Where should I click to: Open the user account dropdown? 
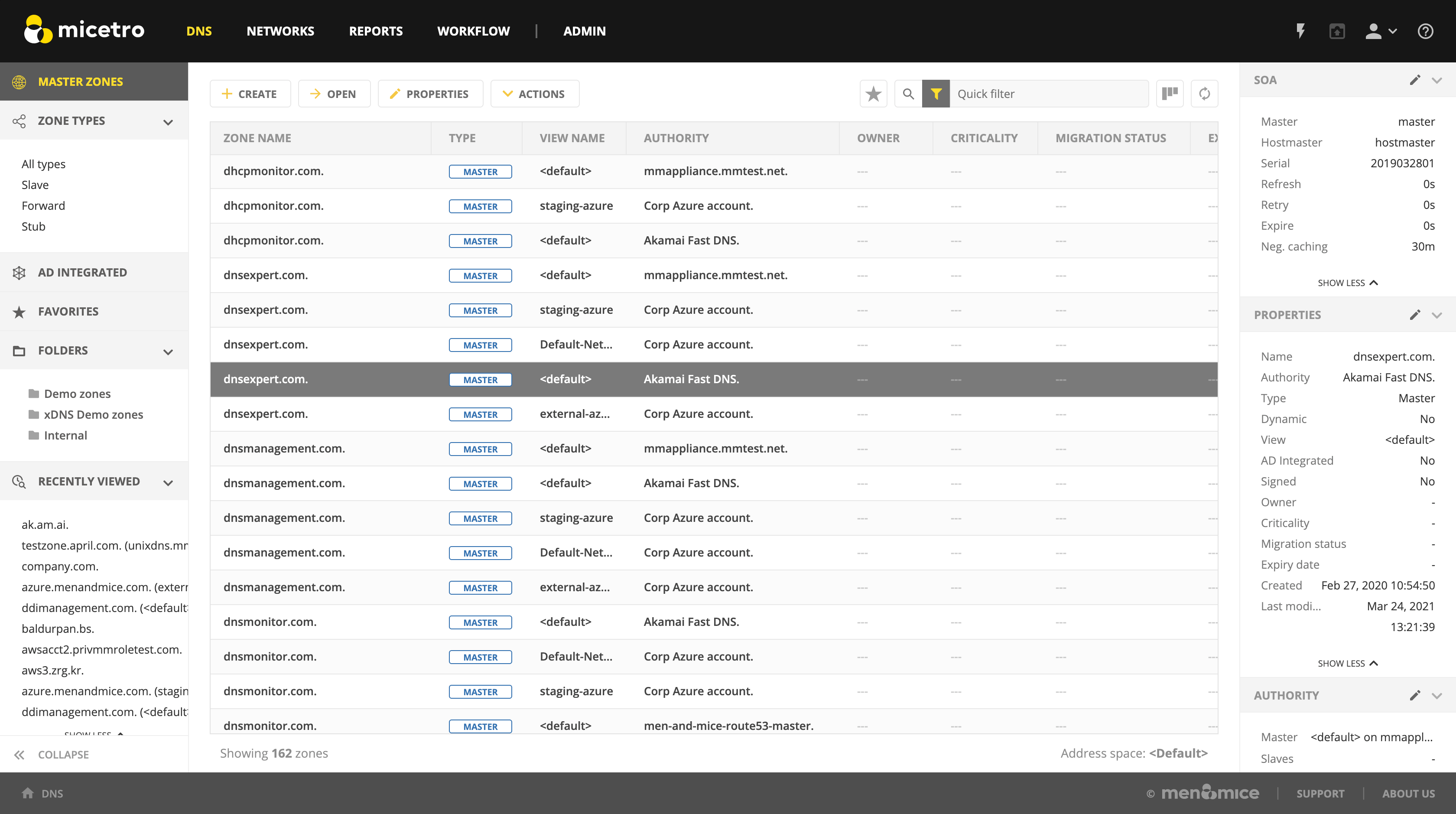1380,31
